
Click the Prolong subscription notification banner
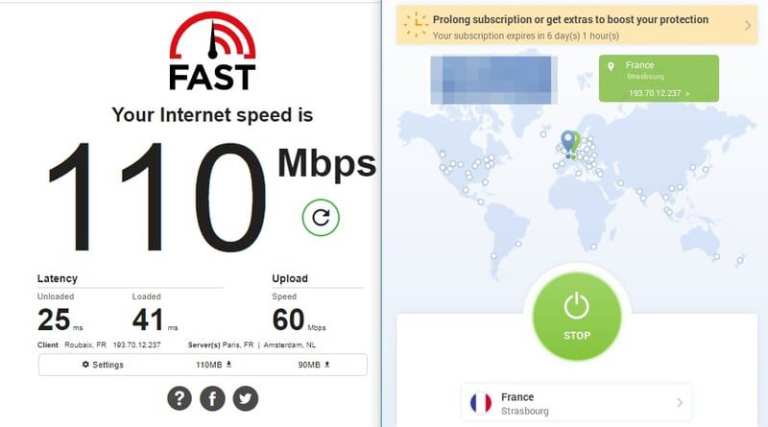point(576,25)
